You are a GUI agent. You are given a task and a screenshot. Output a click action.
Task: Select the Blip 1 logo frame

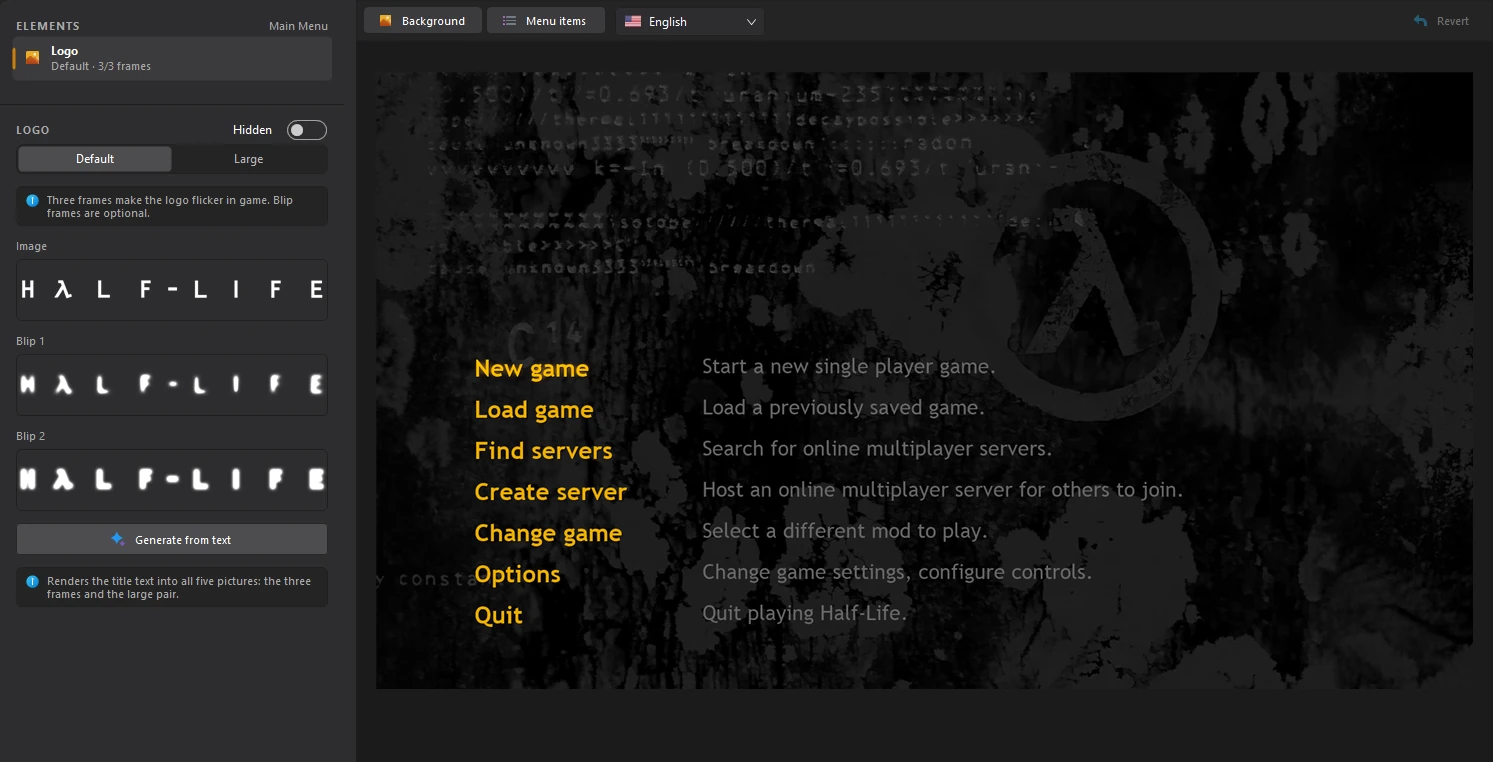172,385
